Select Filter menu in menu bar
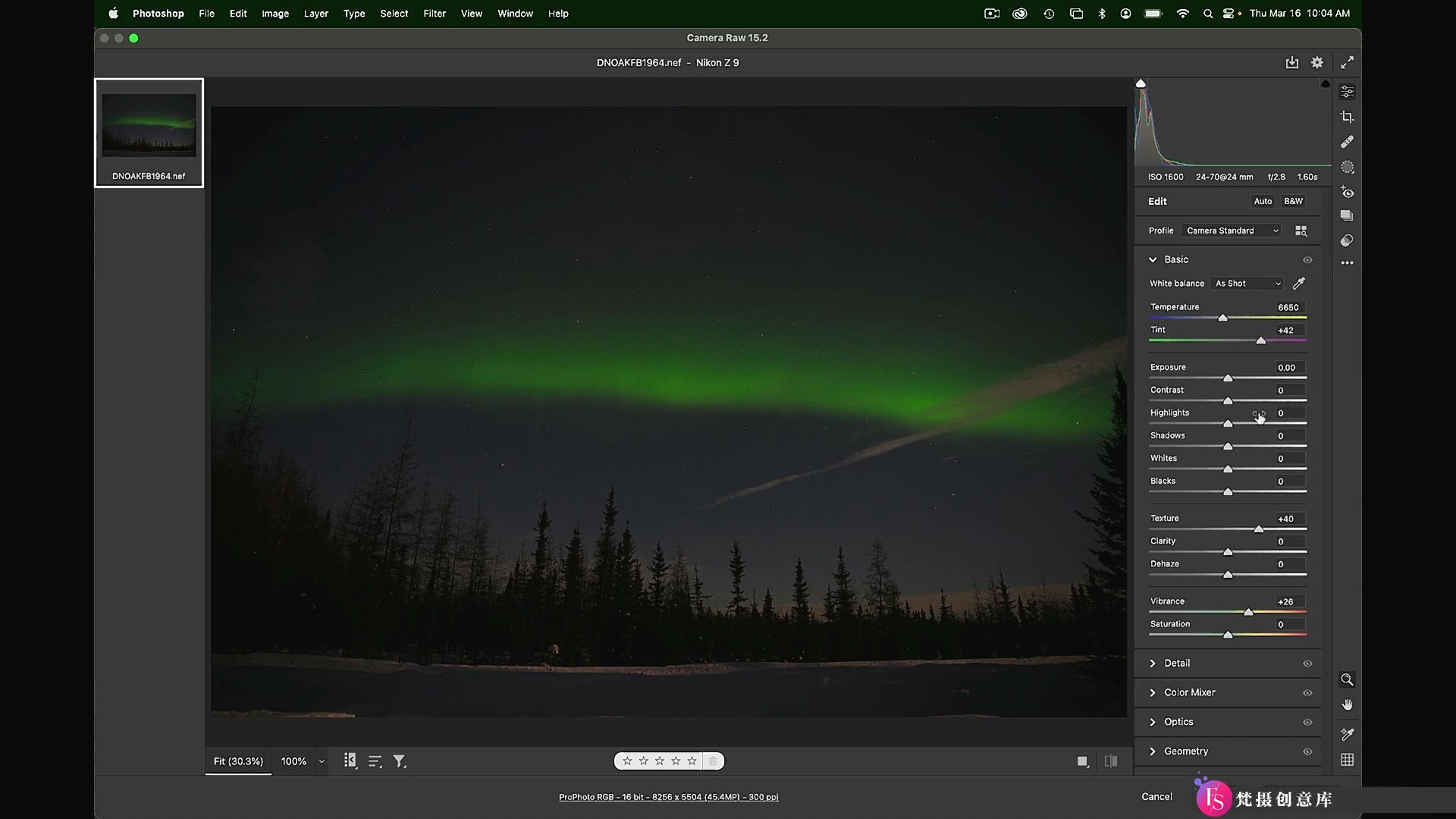This screenshot has width=1456, height=819. (434, 13)
